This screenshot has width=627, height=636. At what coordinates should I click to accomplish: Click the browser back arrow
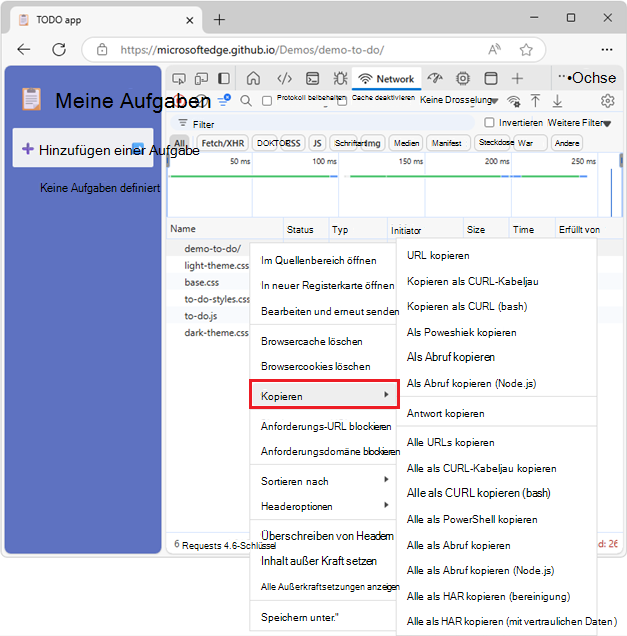click(x=24, y=49)
